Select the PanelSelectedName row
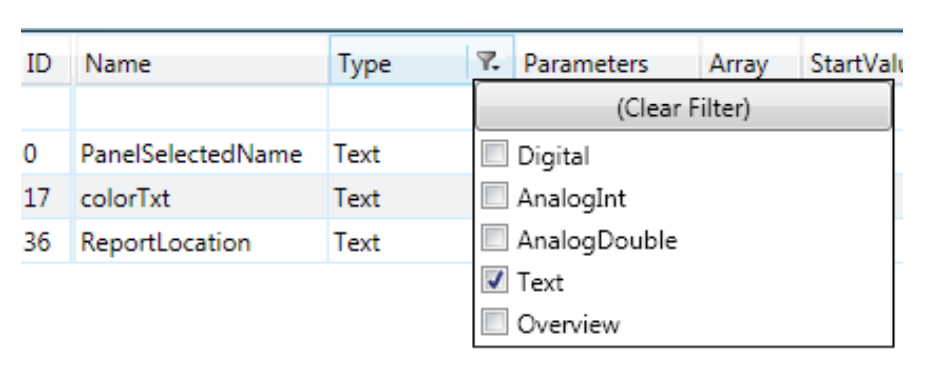The image size is (926, 368). coord(247,153)
